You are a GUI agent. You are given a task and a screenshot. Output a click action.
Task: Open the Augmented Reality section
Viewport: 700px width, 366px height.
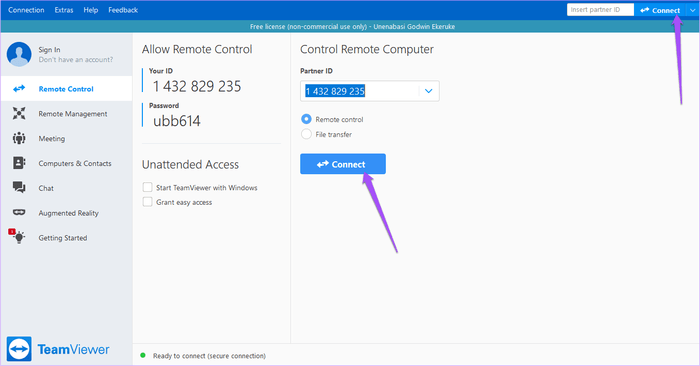pos(67,212)
